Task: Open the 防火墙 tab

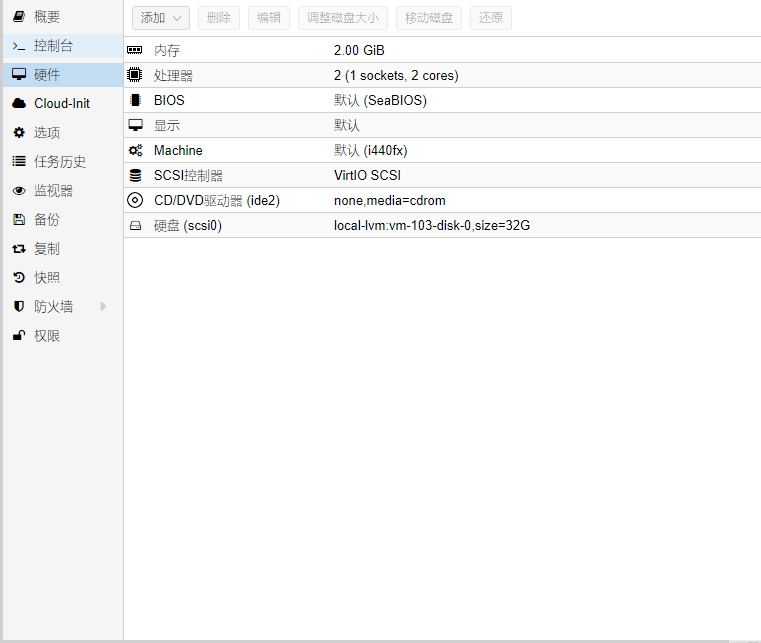Action: (x=63, y=306)
